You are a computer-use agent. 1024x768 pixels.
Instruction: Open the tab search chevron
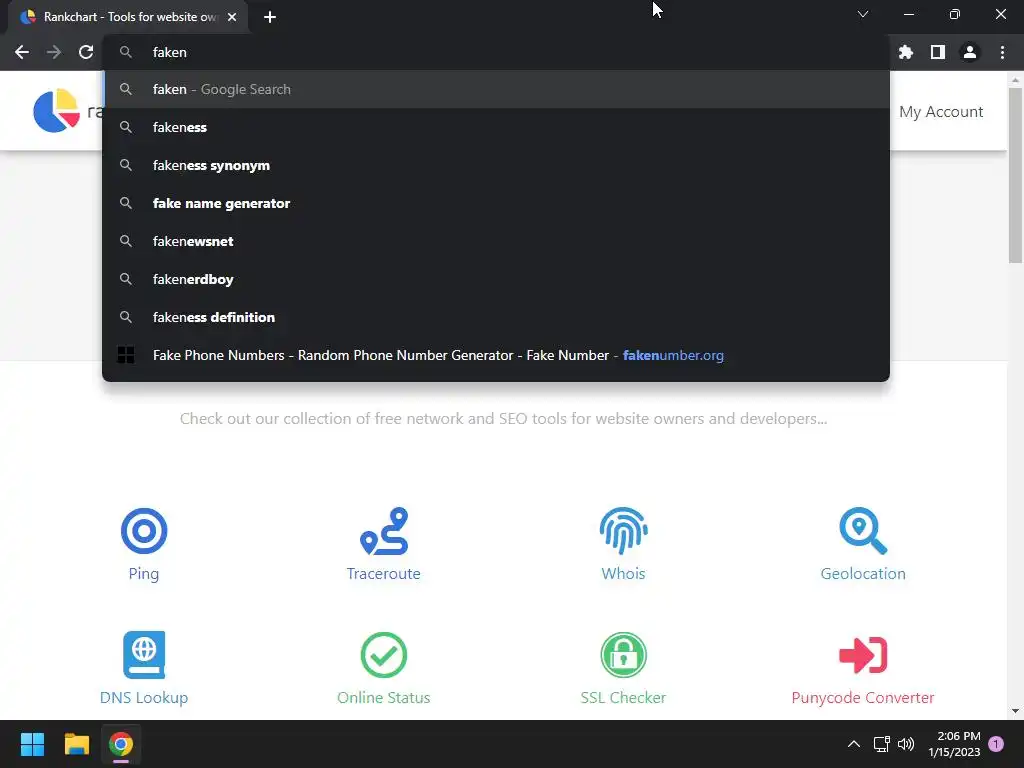coord(863,14)
